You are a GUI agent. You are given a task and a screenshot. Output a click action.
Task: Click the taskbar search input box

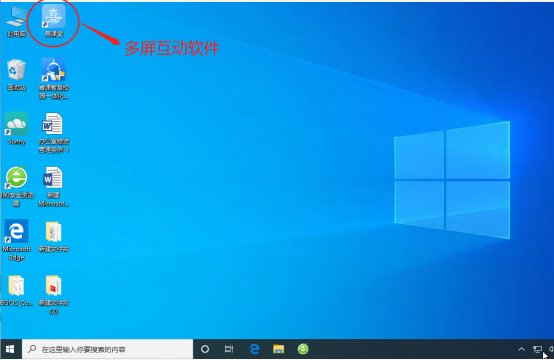[108, 349]
